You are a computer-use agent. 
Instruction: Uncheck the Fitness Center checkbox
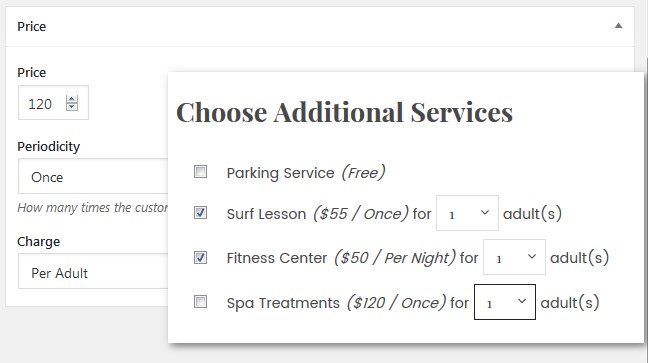[x=200, y=257]
